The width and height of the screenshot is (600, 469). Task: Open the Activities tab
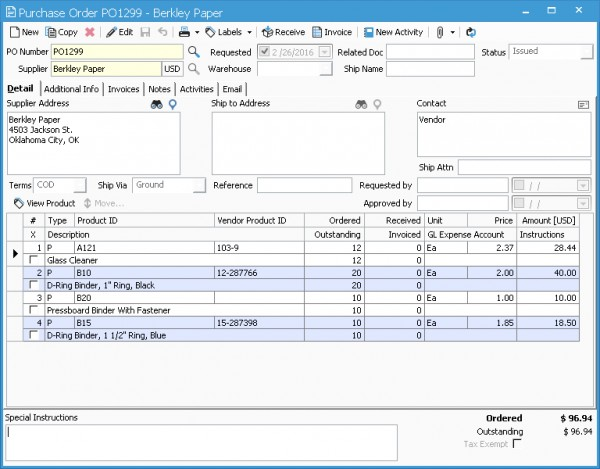pyautogui.click(x=196, y=89)
